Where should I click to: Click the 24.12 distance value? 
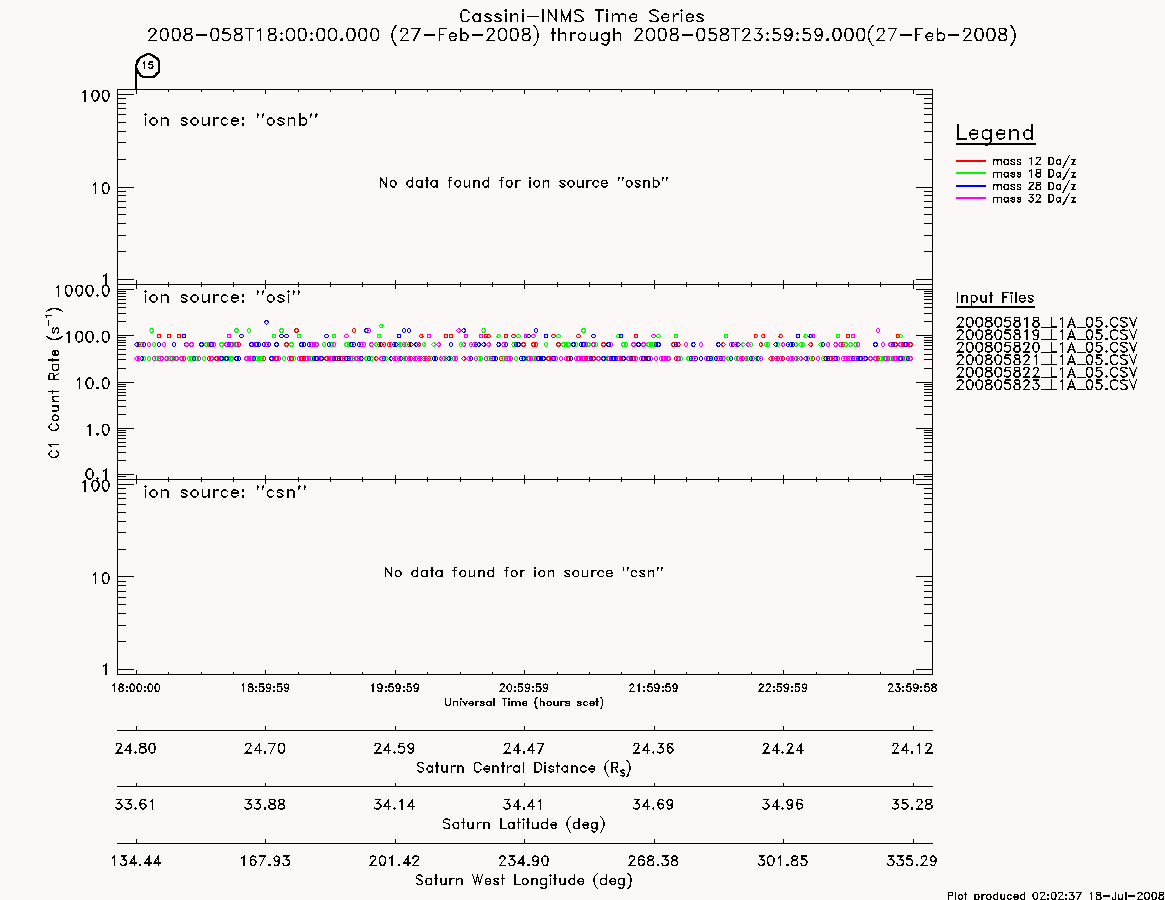912,748
